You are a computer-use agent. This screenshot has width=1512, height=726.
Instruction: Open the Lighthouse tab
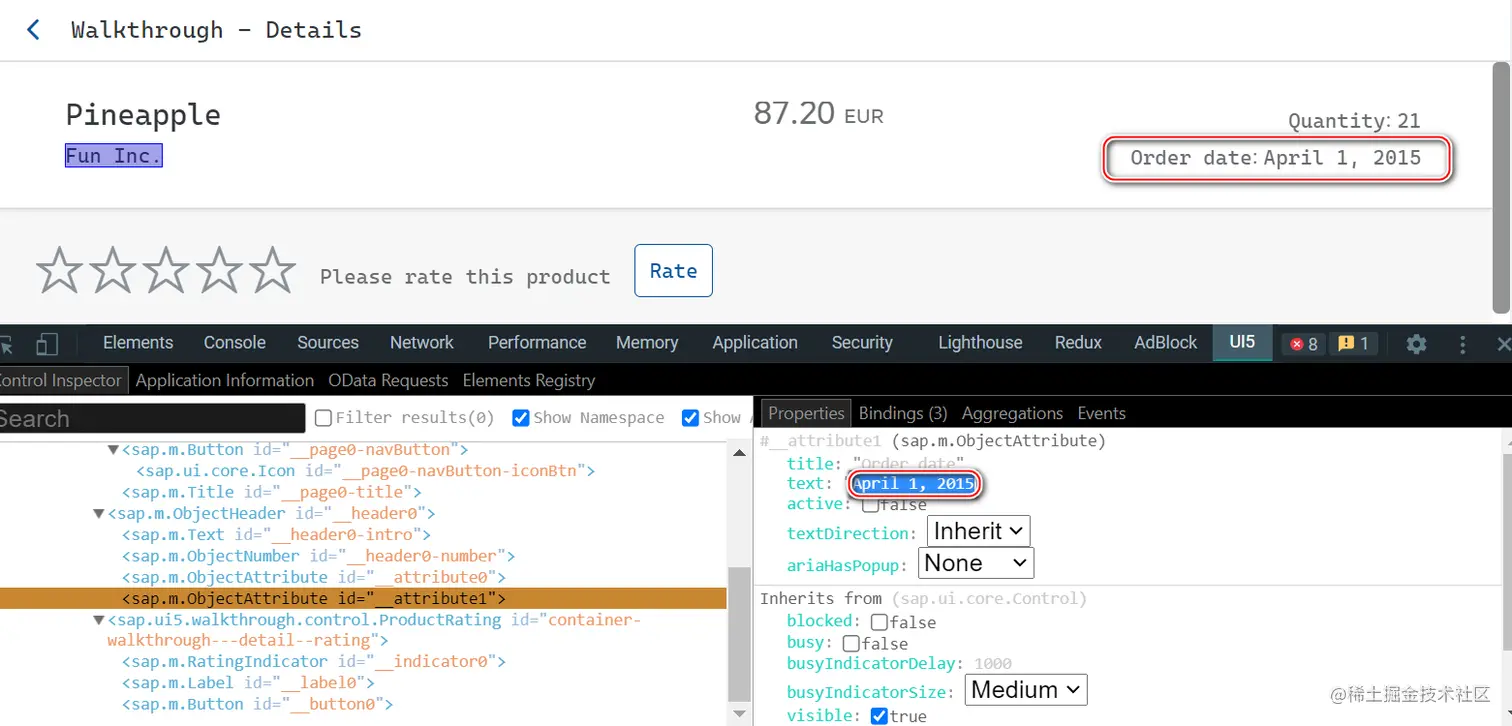tap(980, 342)
